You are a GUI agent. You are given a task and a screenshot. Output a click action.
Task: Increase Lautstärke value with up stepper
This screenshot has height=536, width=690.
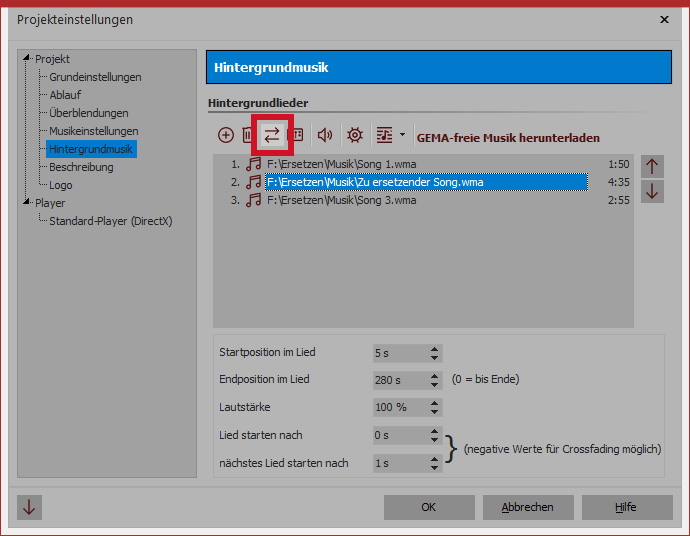[x=434, y=403]
